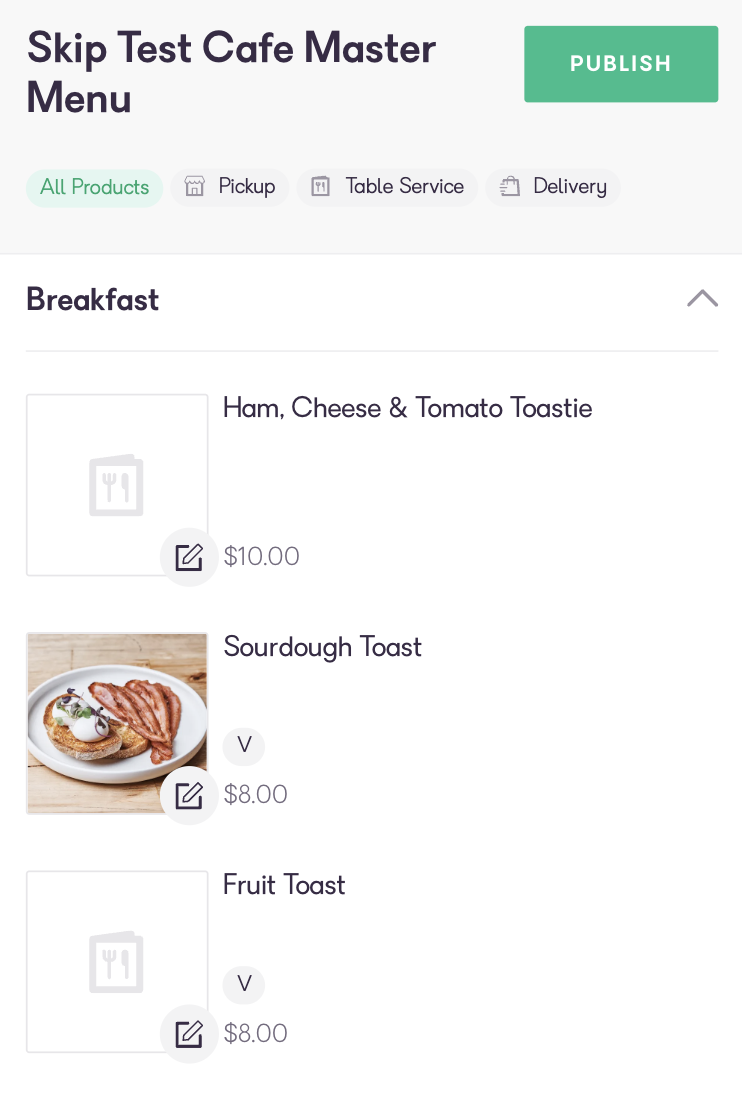Click the edit icon on Ham, Cheese & Tomato Toastie
This screenshot has width=742, height=1096.
(x=189, y=557)
